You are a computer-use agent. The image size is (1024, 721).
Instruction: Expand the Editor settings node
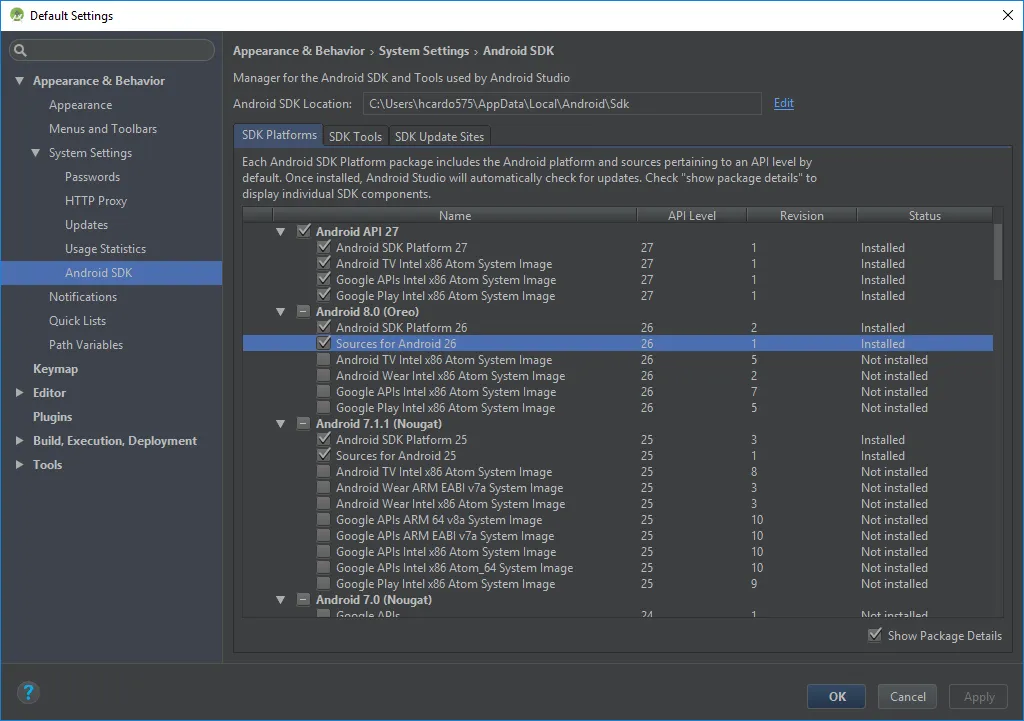point(20,393)
